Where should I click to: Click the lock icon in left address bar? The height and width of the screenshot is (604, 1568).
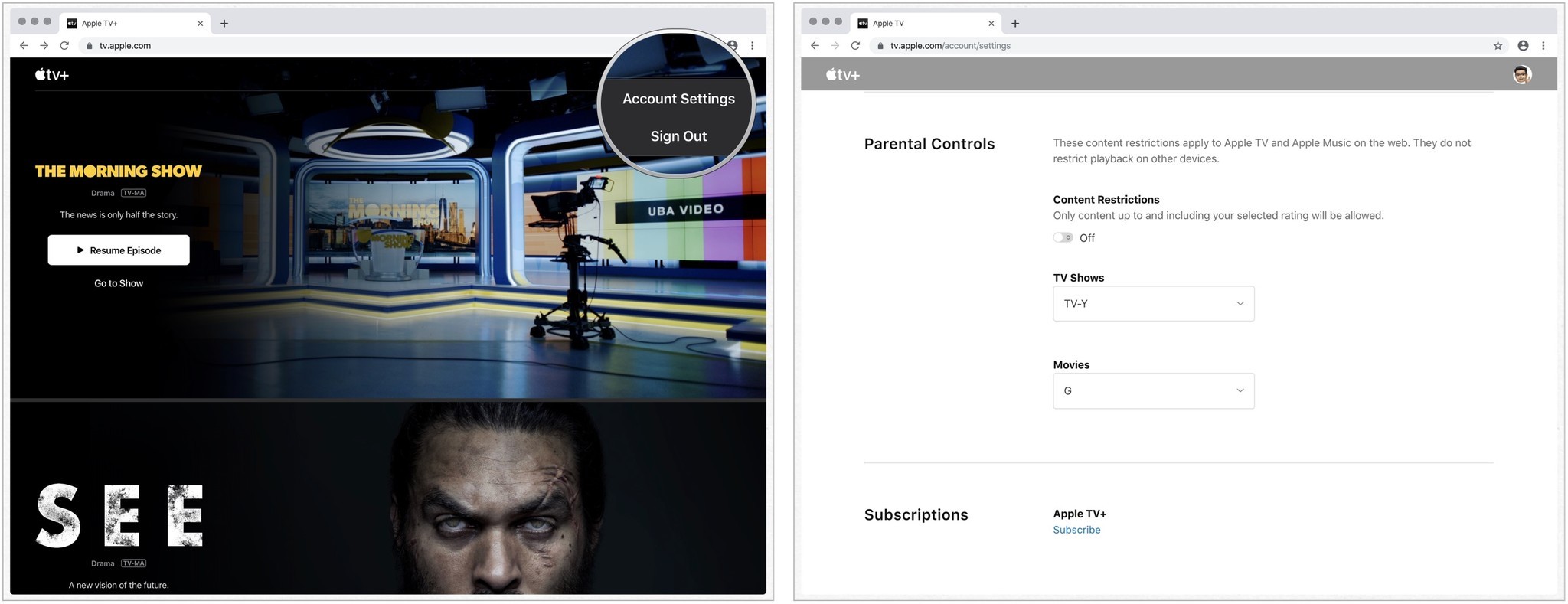pyautogui.click(x=90, y=45)
